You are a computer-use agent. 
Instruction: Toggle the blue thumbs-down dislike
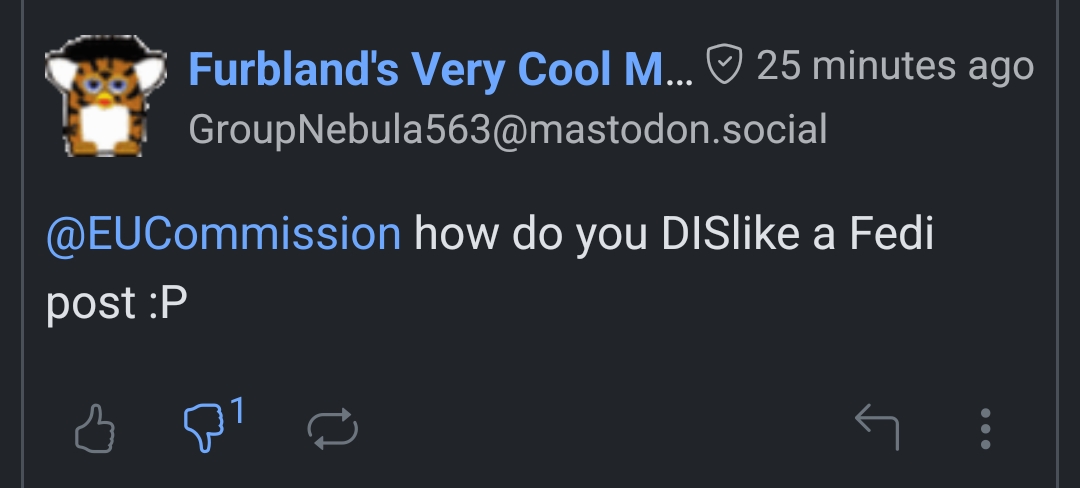coord(204,429)
